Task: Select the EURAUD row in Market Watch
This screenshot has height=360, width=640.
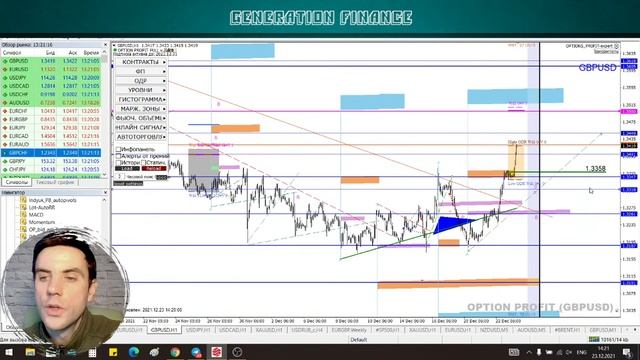Action: [51, 144]
